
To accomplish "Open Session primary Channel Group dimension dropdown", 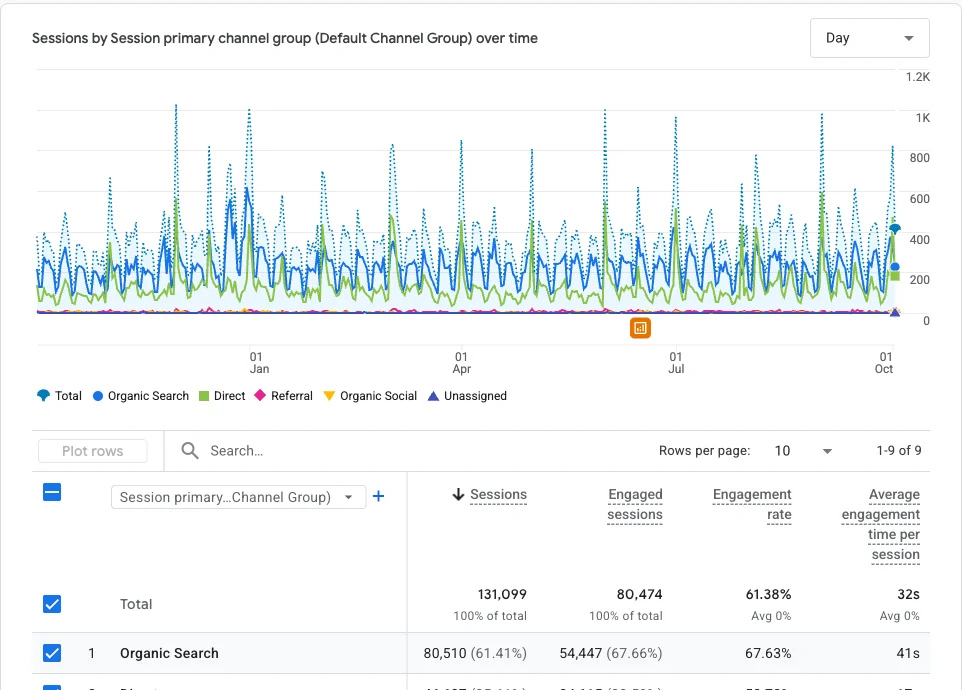I will click(x=238, y=497).
